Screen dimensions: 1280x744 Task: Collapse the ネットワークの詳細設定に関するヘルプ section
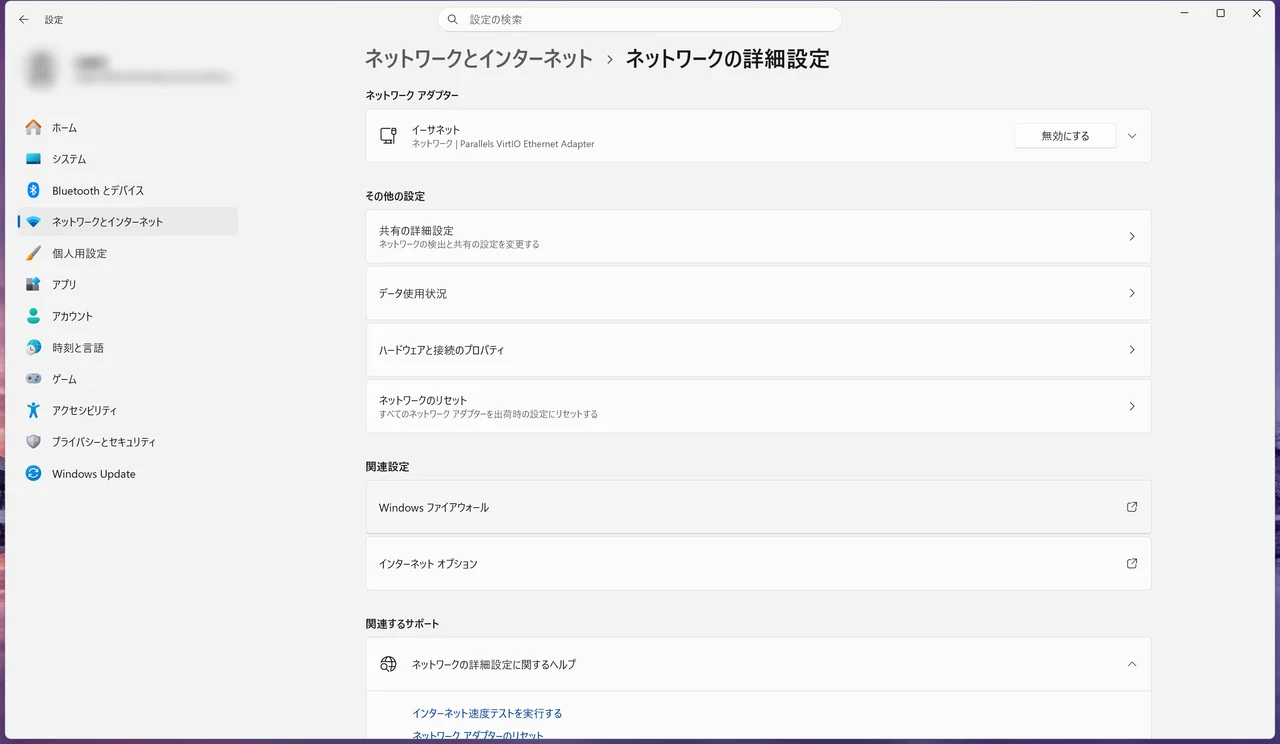pos(1132,664)
